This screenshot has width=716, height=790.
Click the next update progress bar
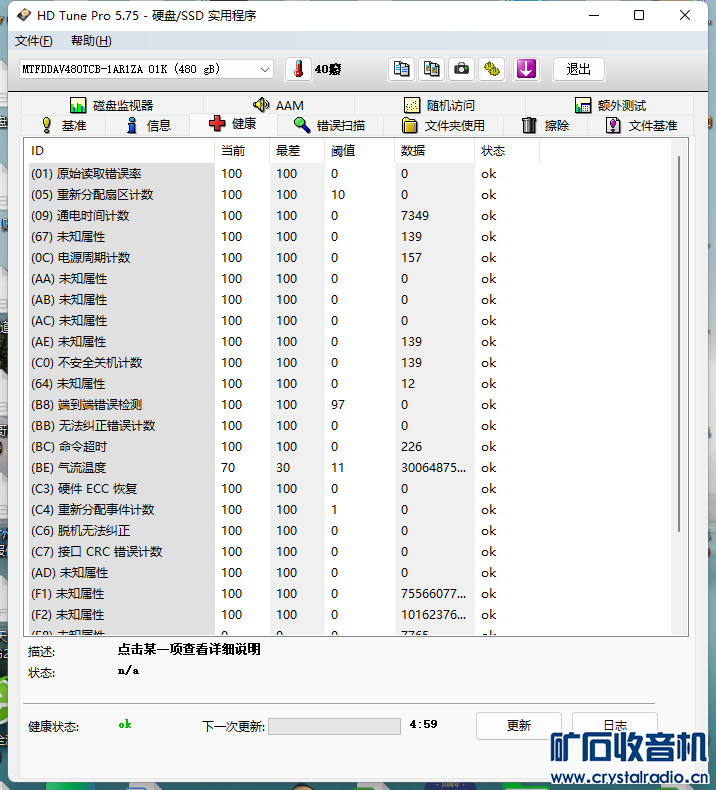click(x=335, y=726)
